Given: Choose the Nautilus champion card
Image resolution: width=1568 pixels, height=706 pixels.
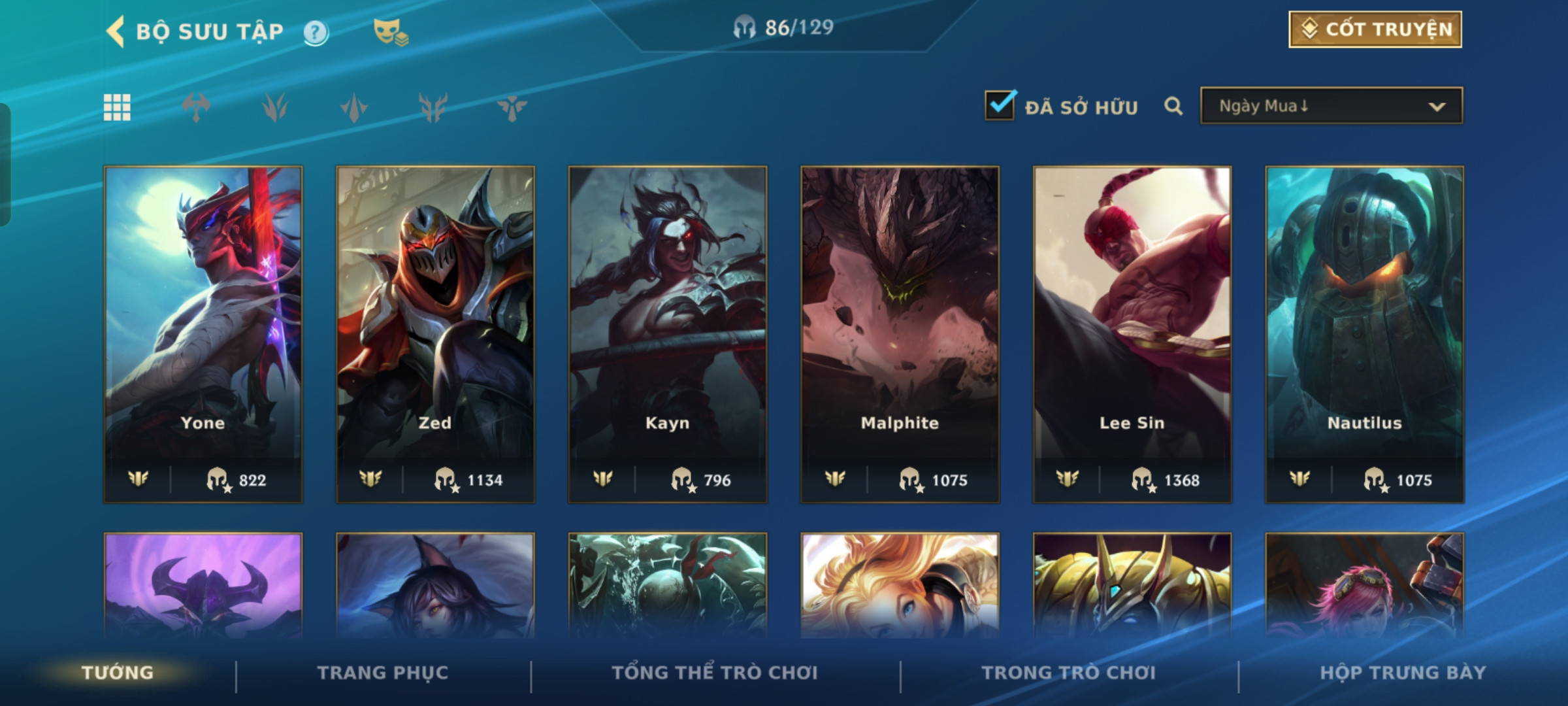Looking at the screenshot, I should [1365, 335].
